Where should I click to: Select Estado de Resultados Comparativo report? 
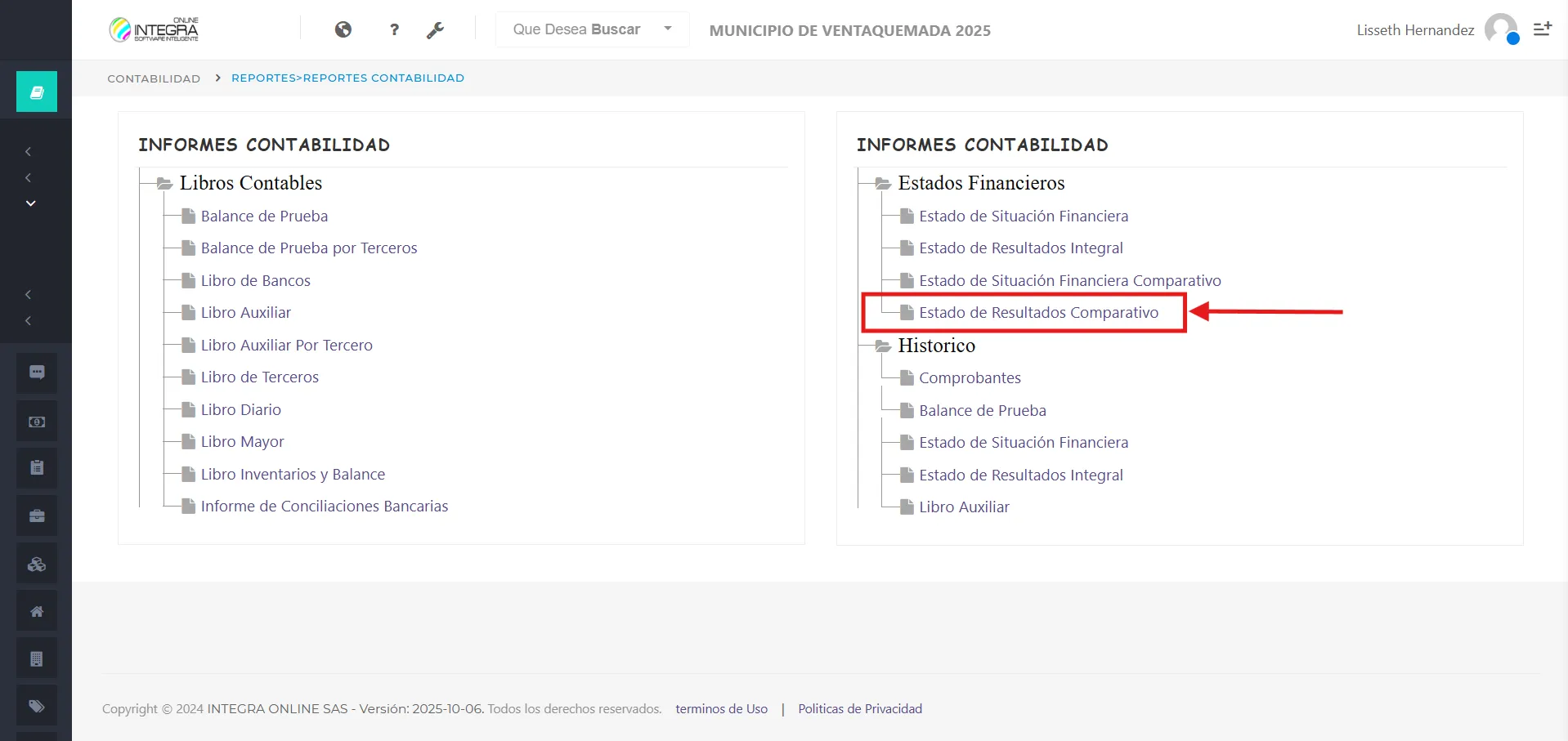[x=1038, y=312]
